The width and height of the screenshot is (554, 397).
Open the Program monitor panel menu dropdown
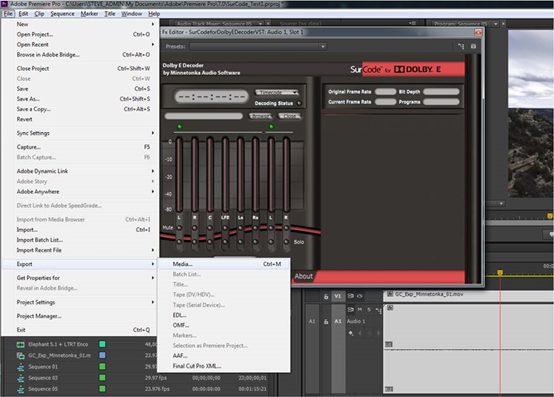[496, 24]
